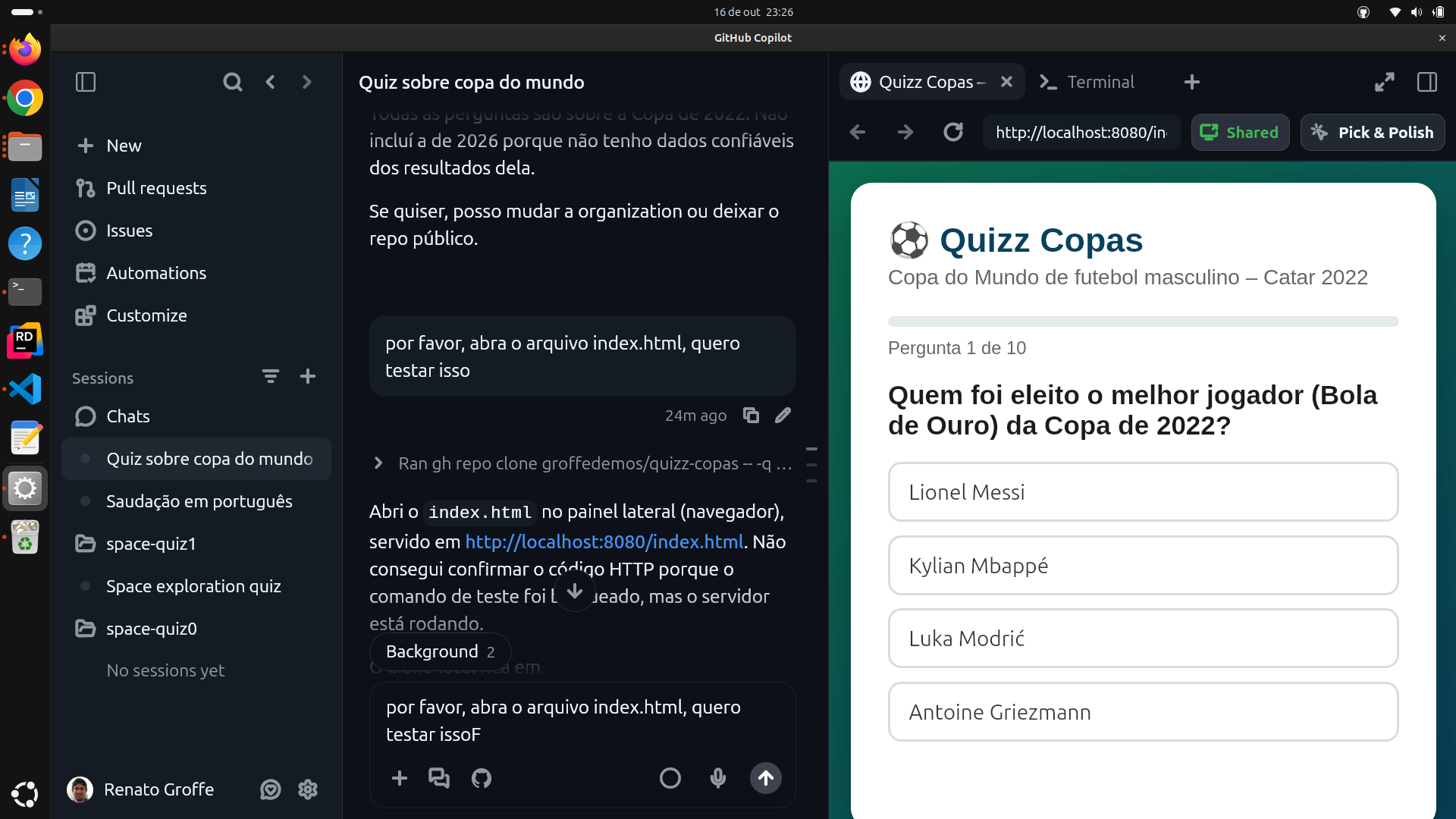This screenshot has width=1456, height=819.
Task: Open Chats
Action: tap(196, 416)
